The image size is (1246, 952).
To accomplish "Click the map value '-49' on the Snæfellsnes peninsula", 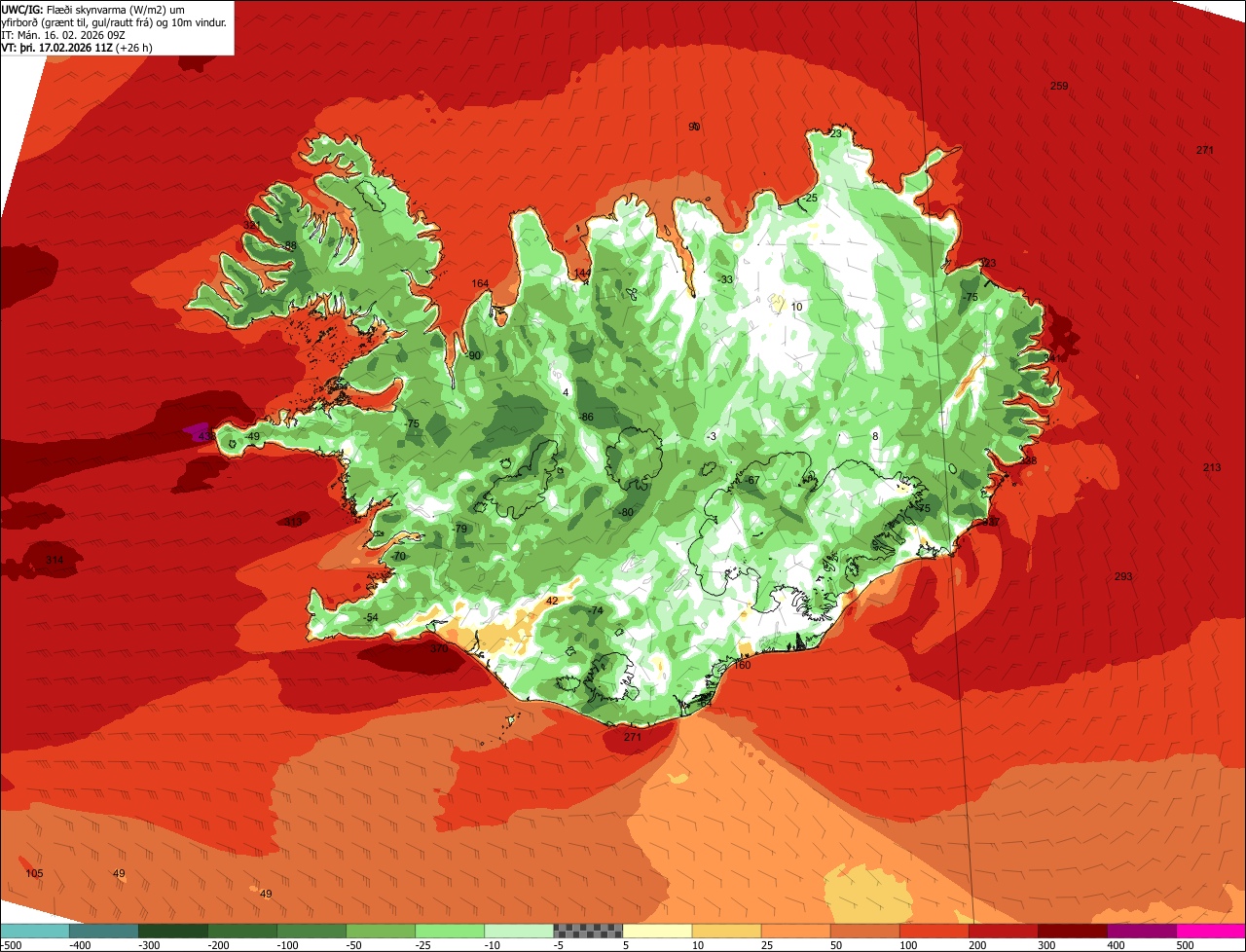I will pos(251,436).
